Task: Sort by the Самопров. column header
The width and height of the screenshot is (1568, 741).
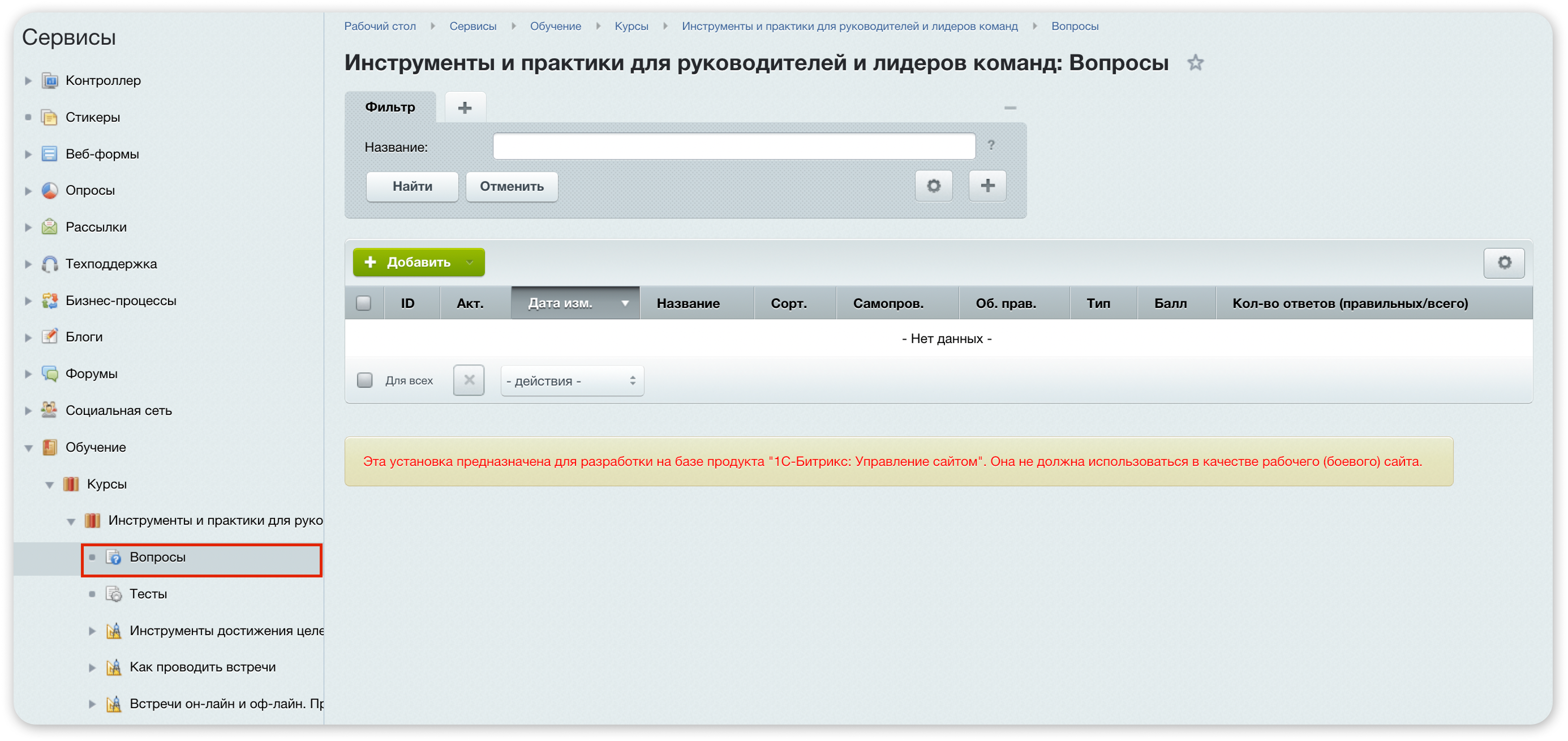Action: tap(898, 303)
